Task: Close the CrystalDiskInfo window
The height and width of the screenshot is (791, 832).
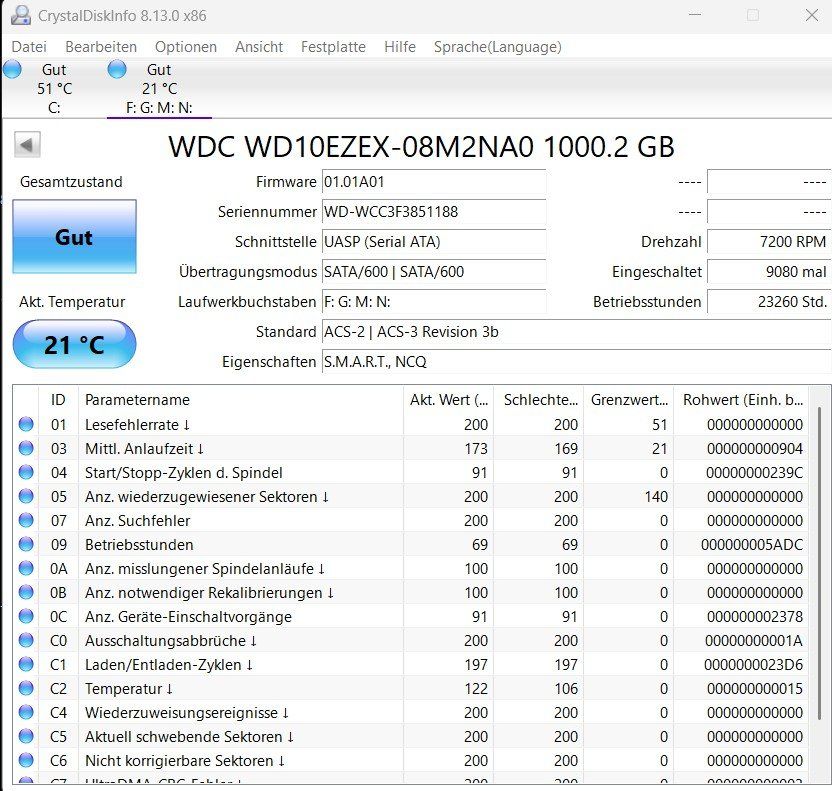Action: pos(811,15)
